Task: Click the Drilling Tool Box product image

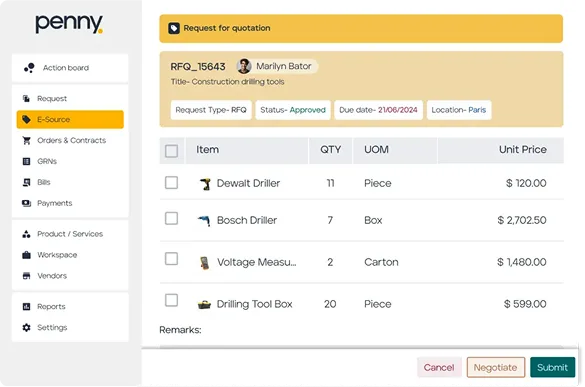Action: (204, 305)
